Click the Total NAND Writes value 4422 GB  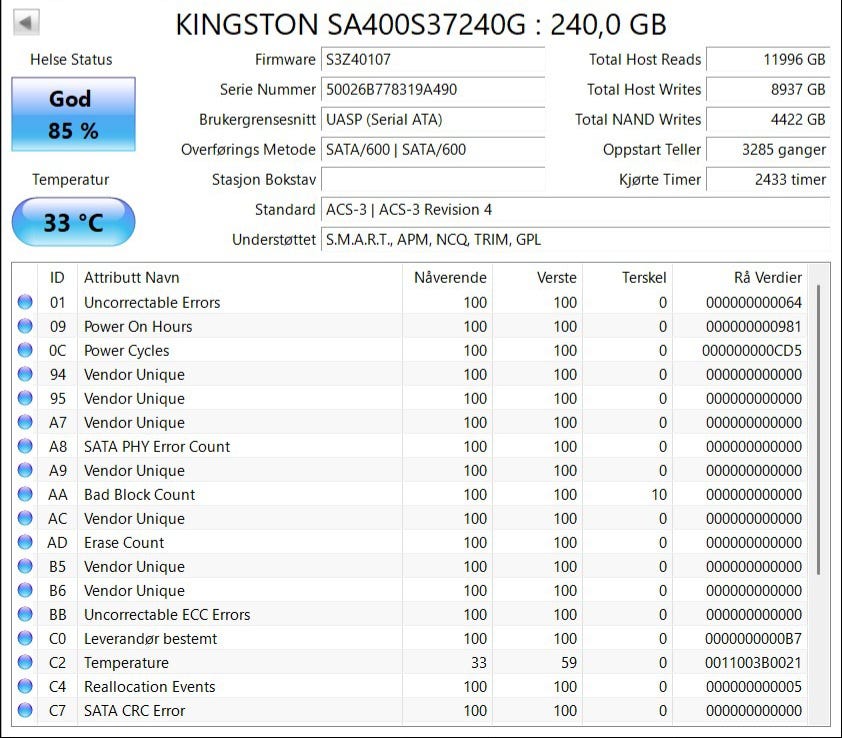click(x=768, y=119)
